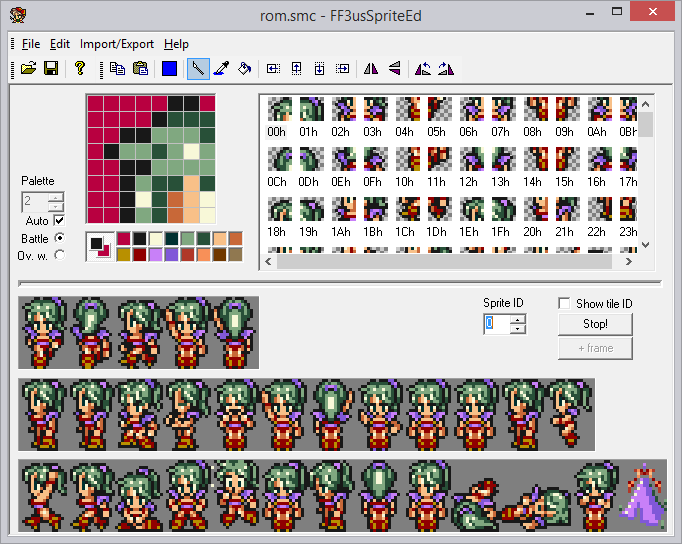Screen dimensions: 682x544
Task: Rotate the tile clockwise
Action: [446, 69]
